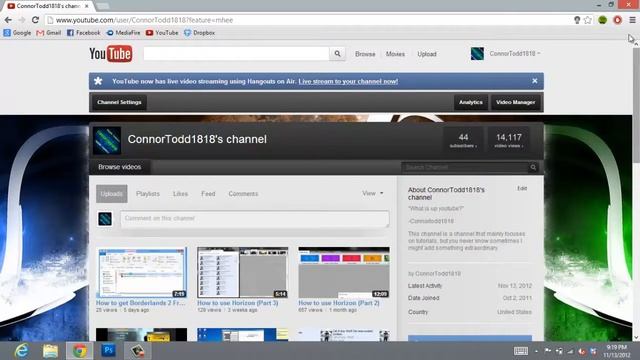Click the red extension icon in toolbar
640x360 pixels.
point(617,20)
